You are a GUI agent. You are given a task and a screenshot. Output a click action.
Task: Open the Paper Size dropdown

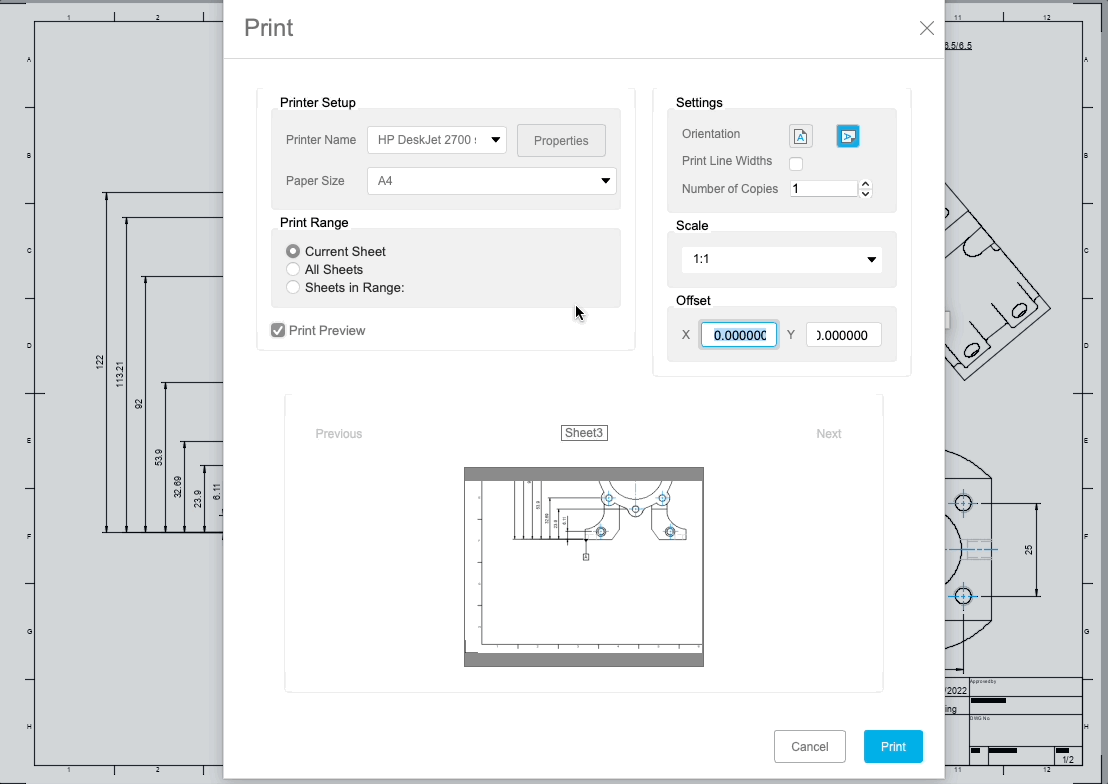point(492,180)
